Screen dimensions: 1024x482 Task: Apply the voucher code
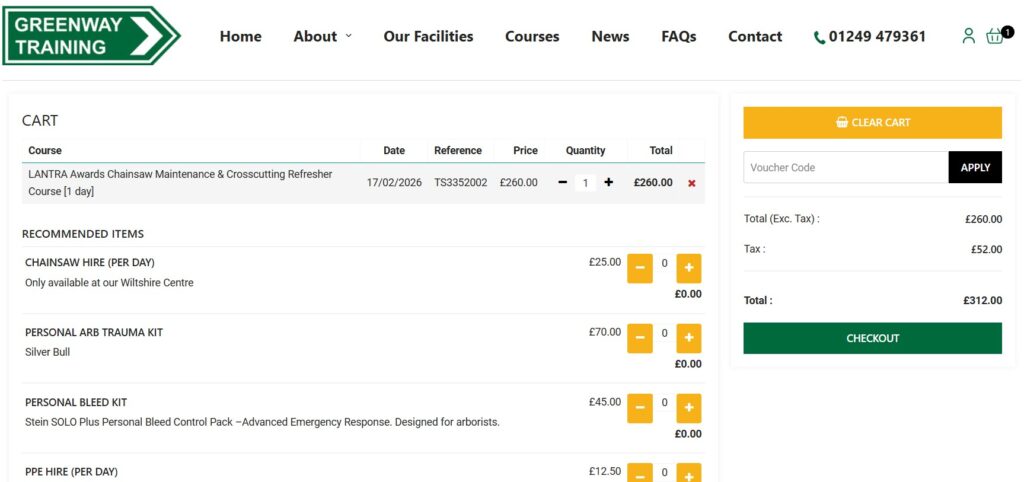[975, 167]
